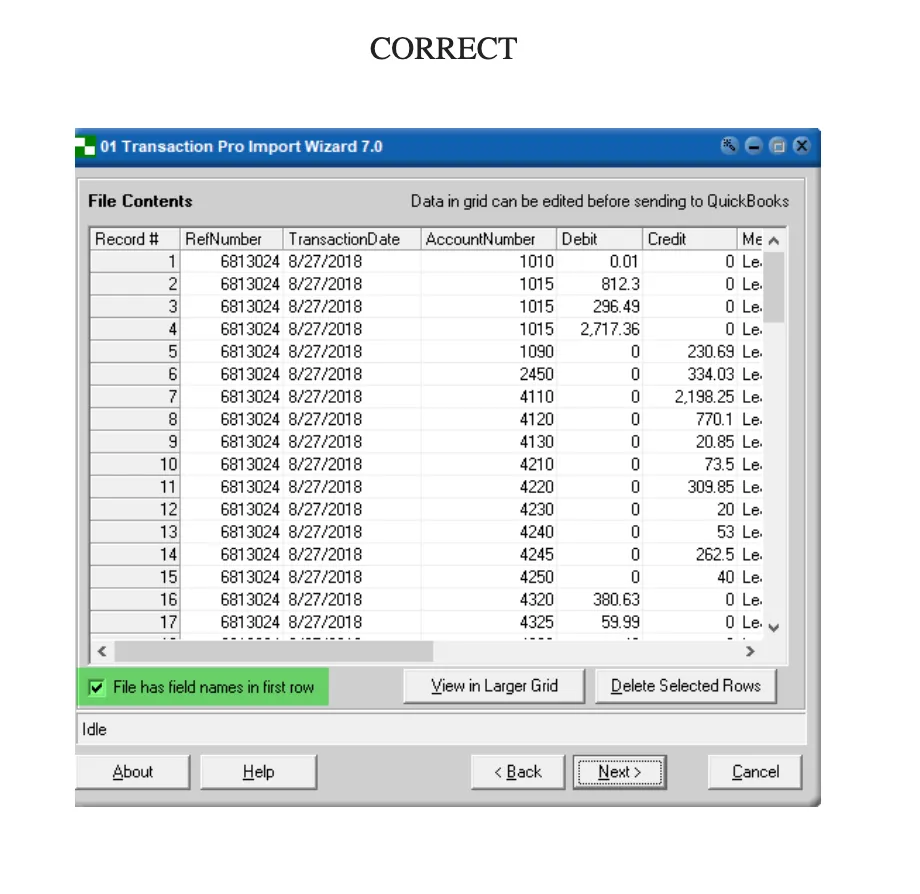This screenshot has height=894, width=920.
Task: Click the RefNumber column header
Action: (231, 239)
